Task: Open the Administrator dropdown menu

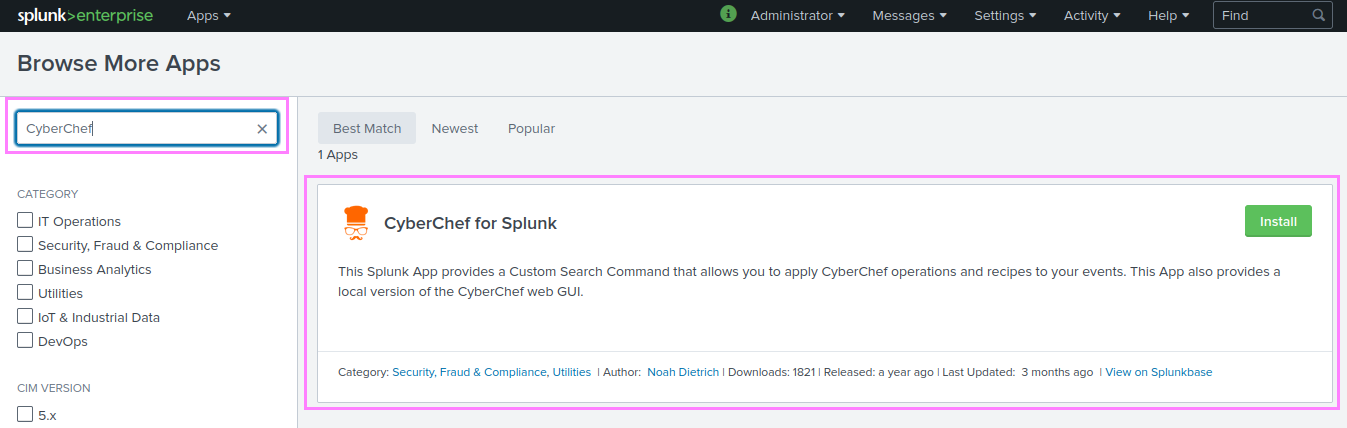Action: 798,16
